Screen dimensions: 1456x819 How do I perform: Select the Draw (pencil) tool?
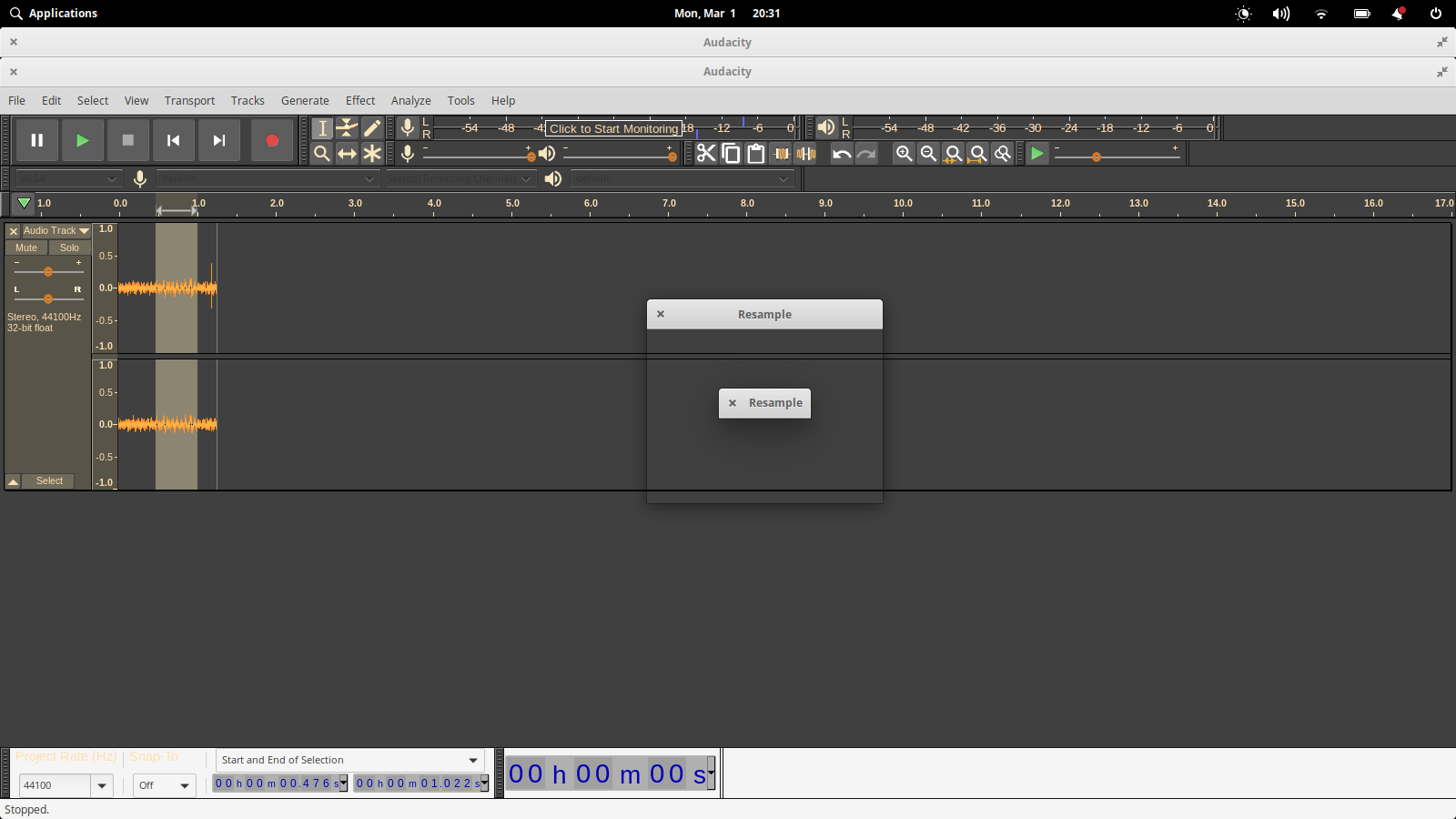pos(372,128)
